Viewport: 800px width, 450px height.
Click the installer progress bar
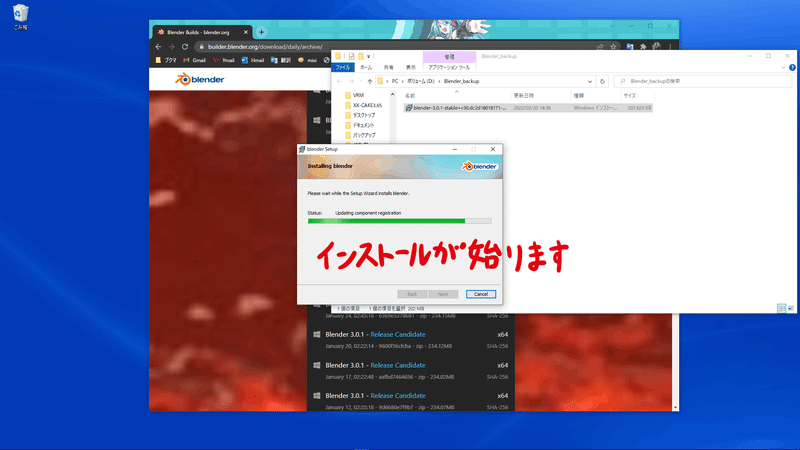pyautogui.click(x=399, y=221)
